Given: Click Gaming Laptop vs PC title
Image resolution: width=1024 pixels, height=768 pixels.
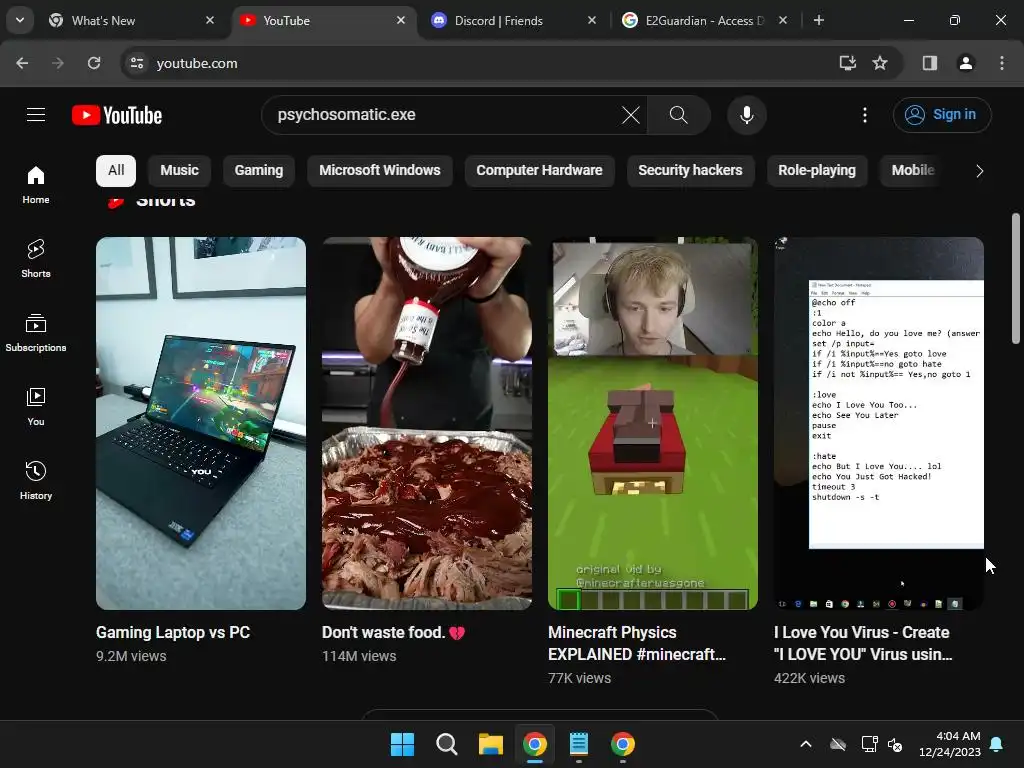Looking at the screenshot, I should tap(173, 632).
